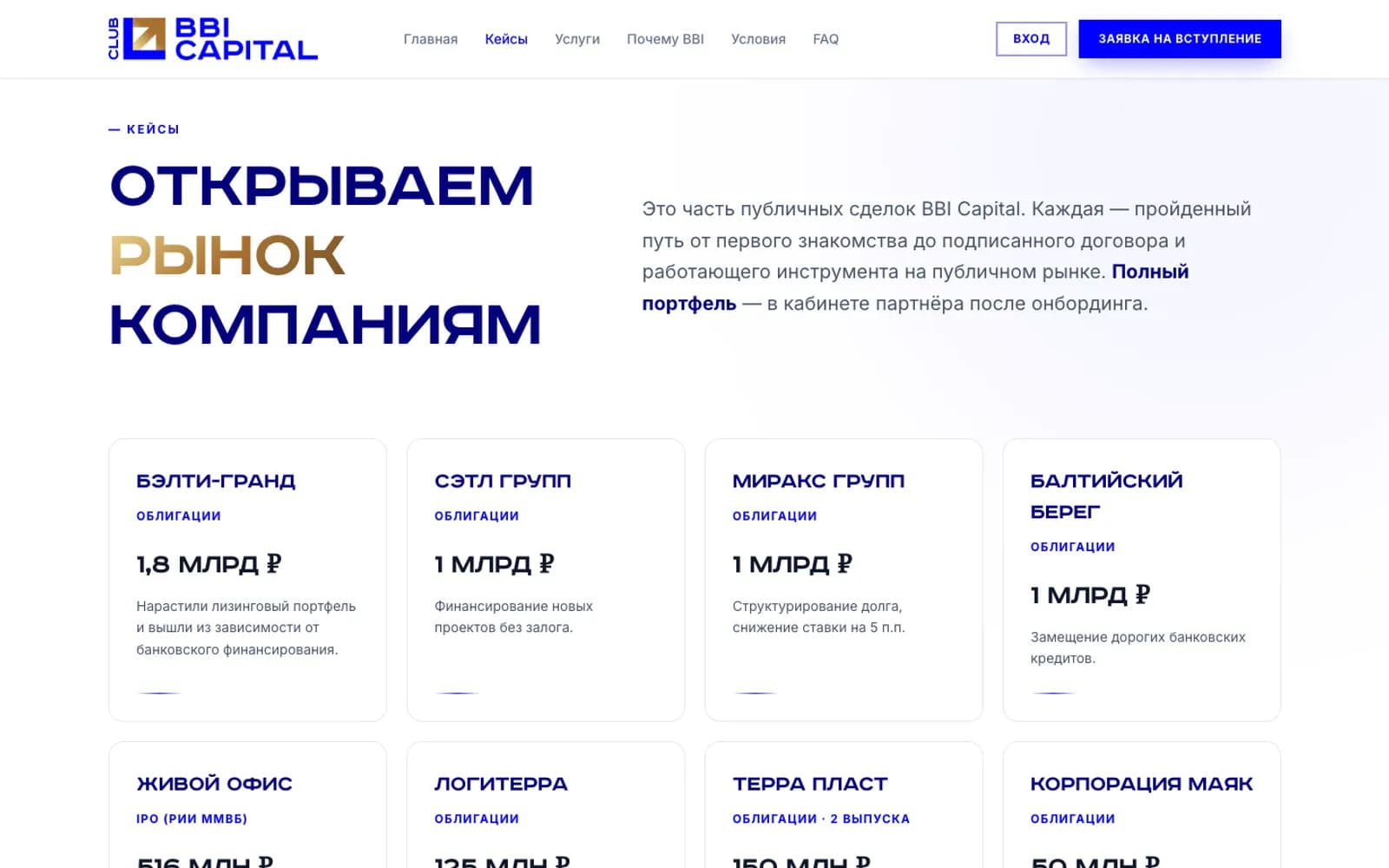
Task: Go to the Кейсы nav link
Action: point(506,39)
